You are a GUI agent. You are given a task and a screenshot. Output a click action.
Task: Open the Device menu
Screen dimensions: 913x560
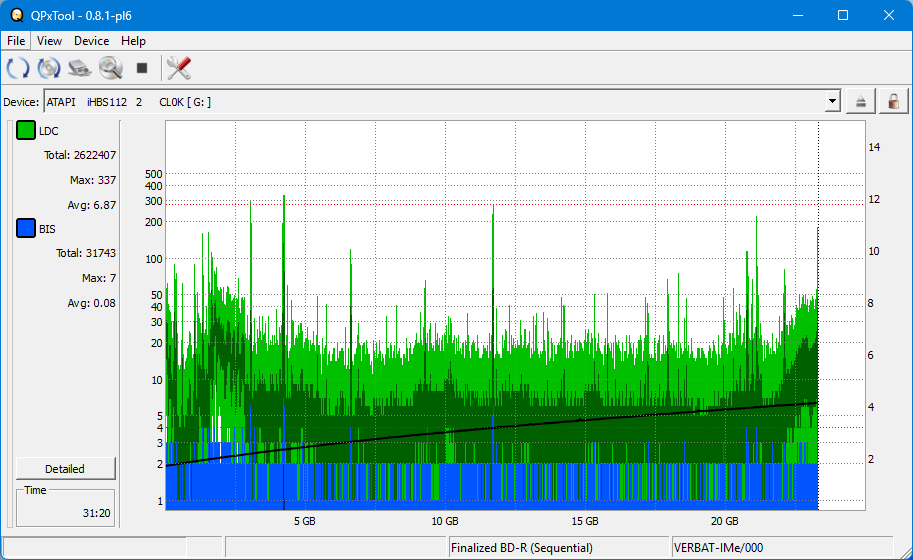(91, 41)
